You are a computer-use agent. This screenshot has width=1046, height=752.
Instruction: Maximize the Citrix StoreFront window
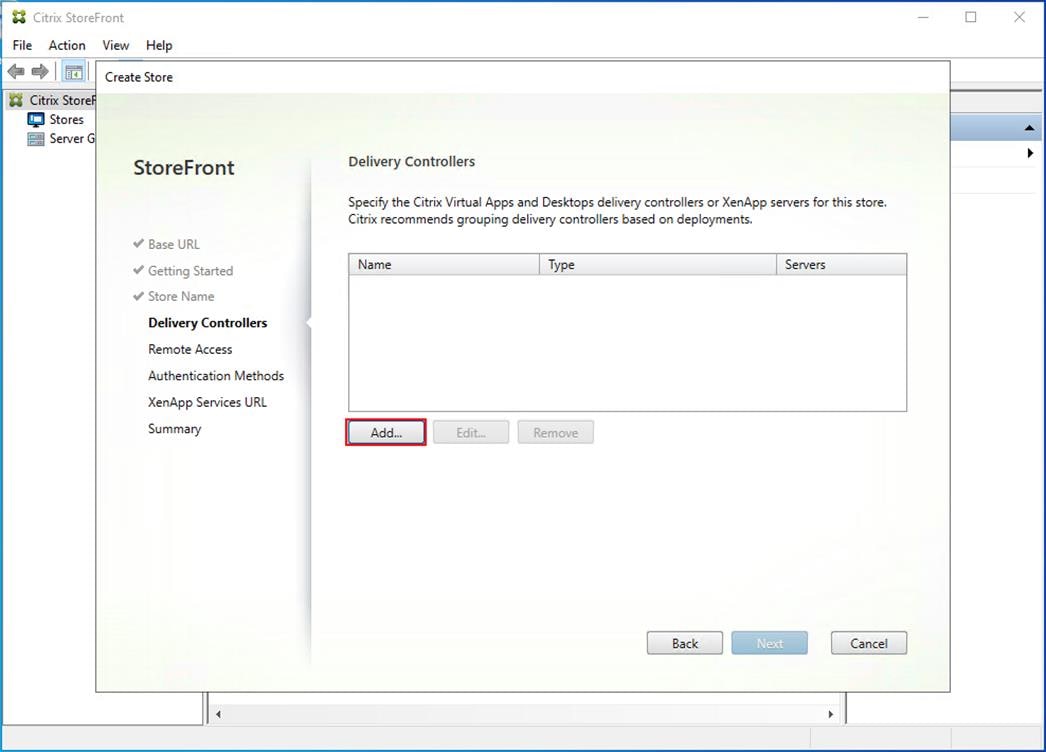click(971, 17)
